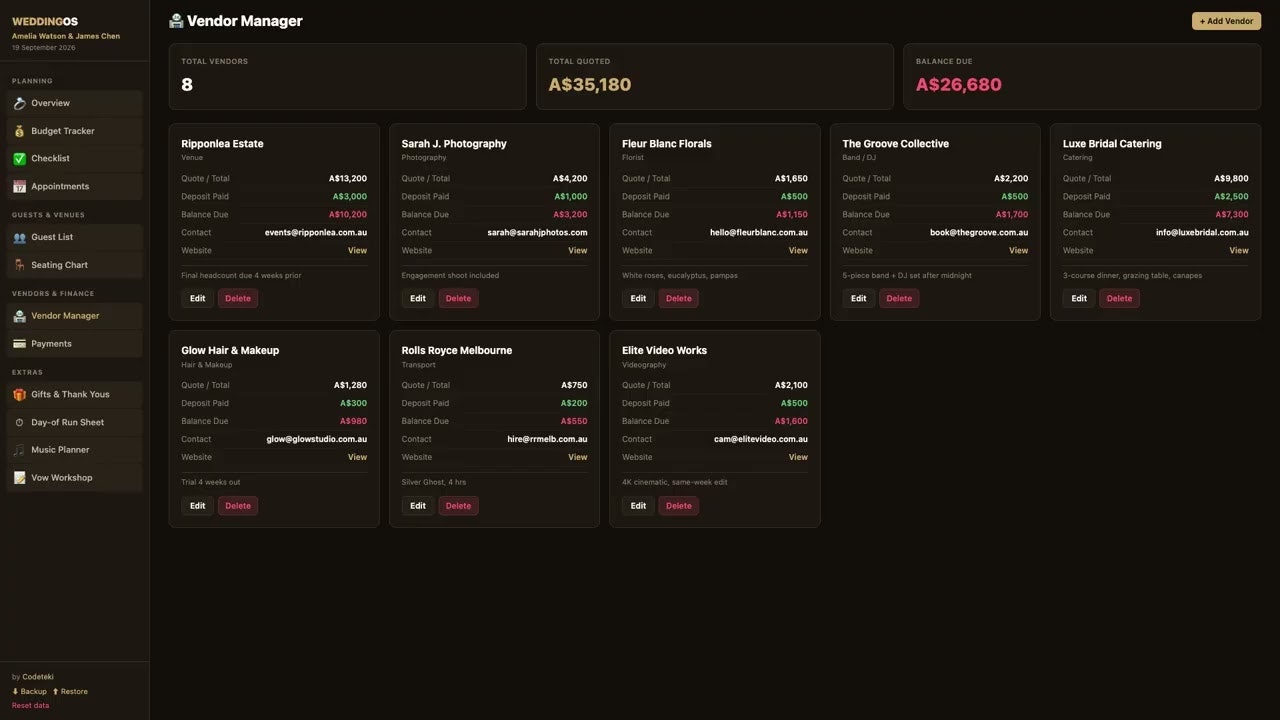Click the Budget Tracker money bag icon
The image size is (1280, 720).
[x=19, y=131]
